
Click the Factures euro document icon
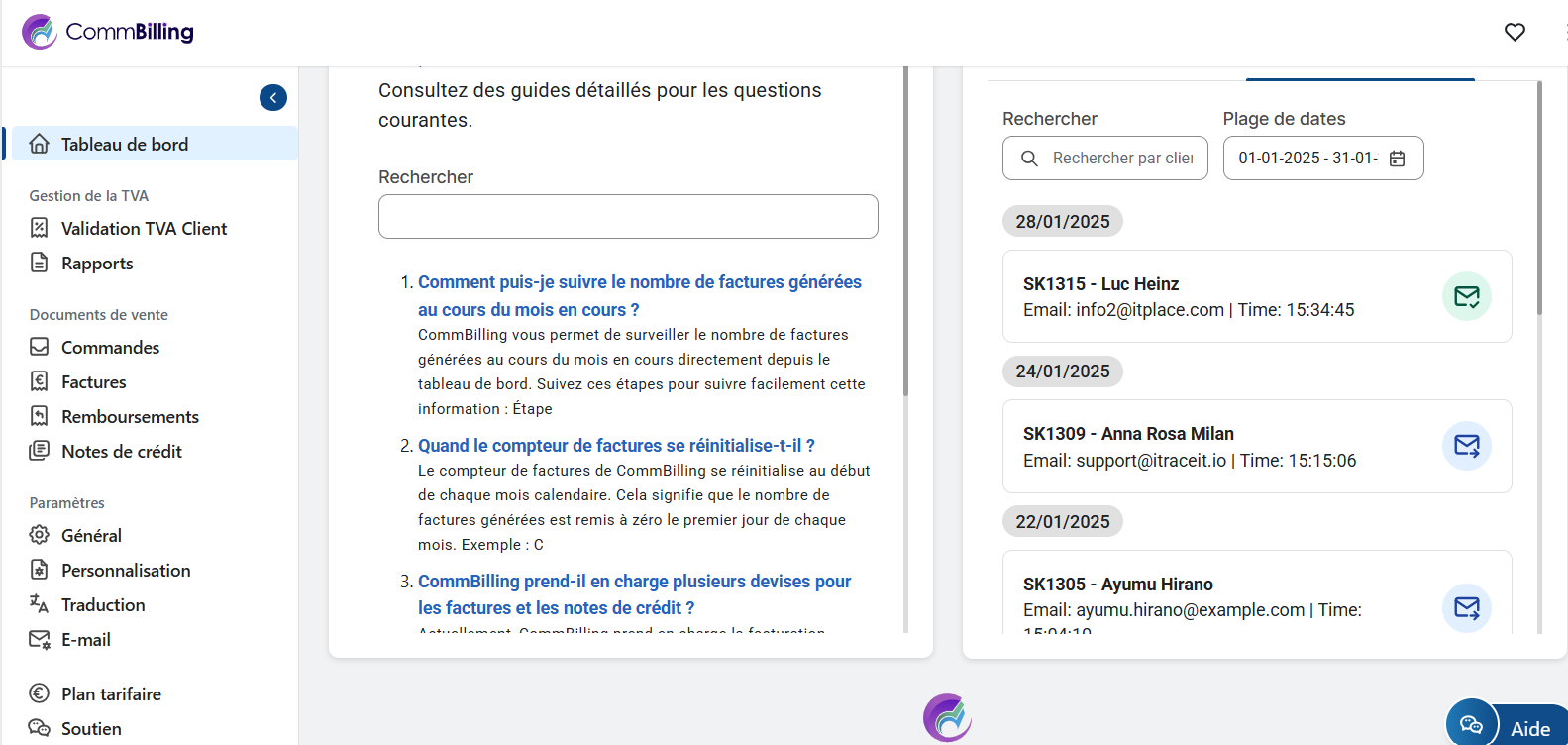point(40,382)
